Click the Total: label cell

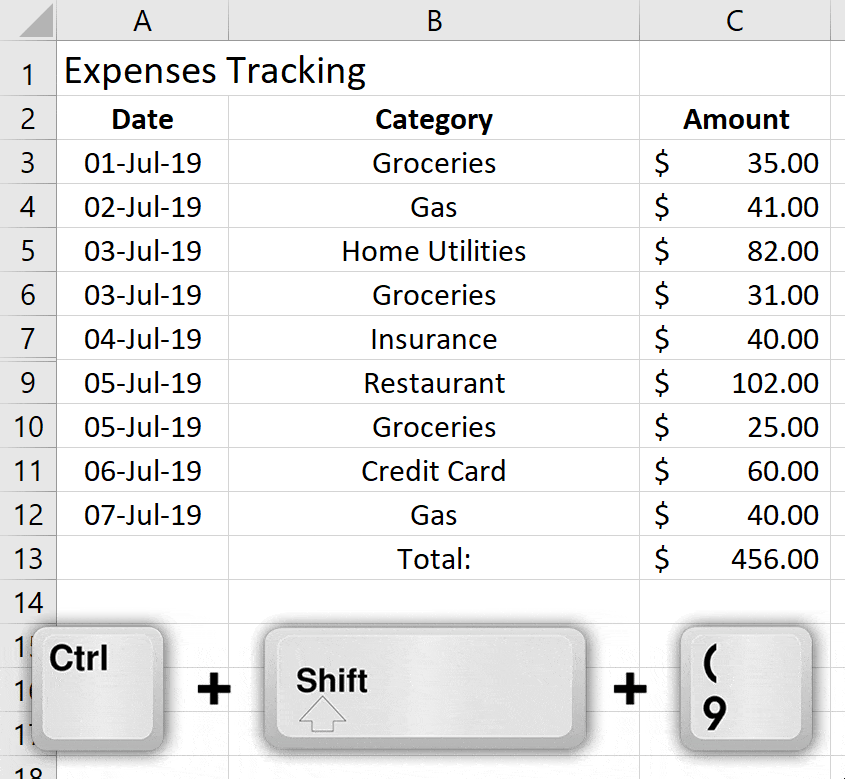[433, 559]
